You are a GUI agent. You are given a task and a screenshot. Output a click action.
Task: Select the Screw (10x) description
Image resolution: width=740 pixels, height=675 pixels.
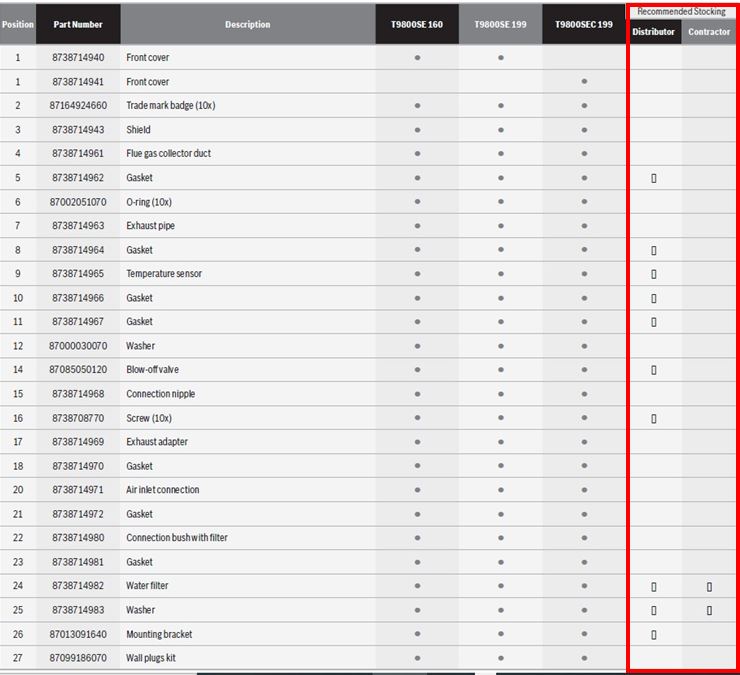pyautogui.click(x=149, y=418)
